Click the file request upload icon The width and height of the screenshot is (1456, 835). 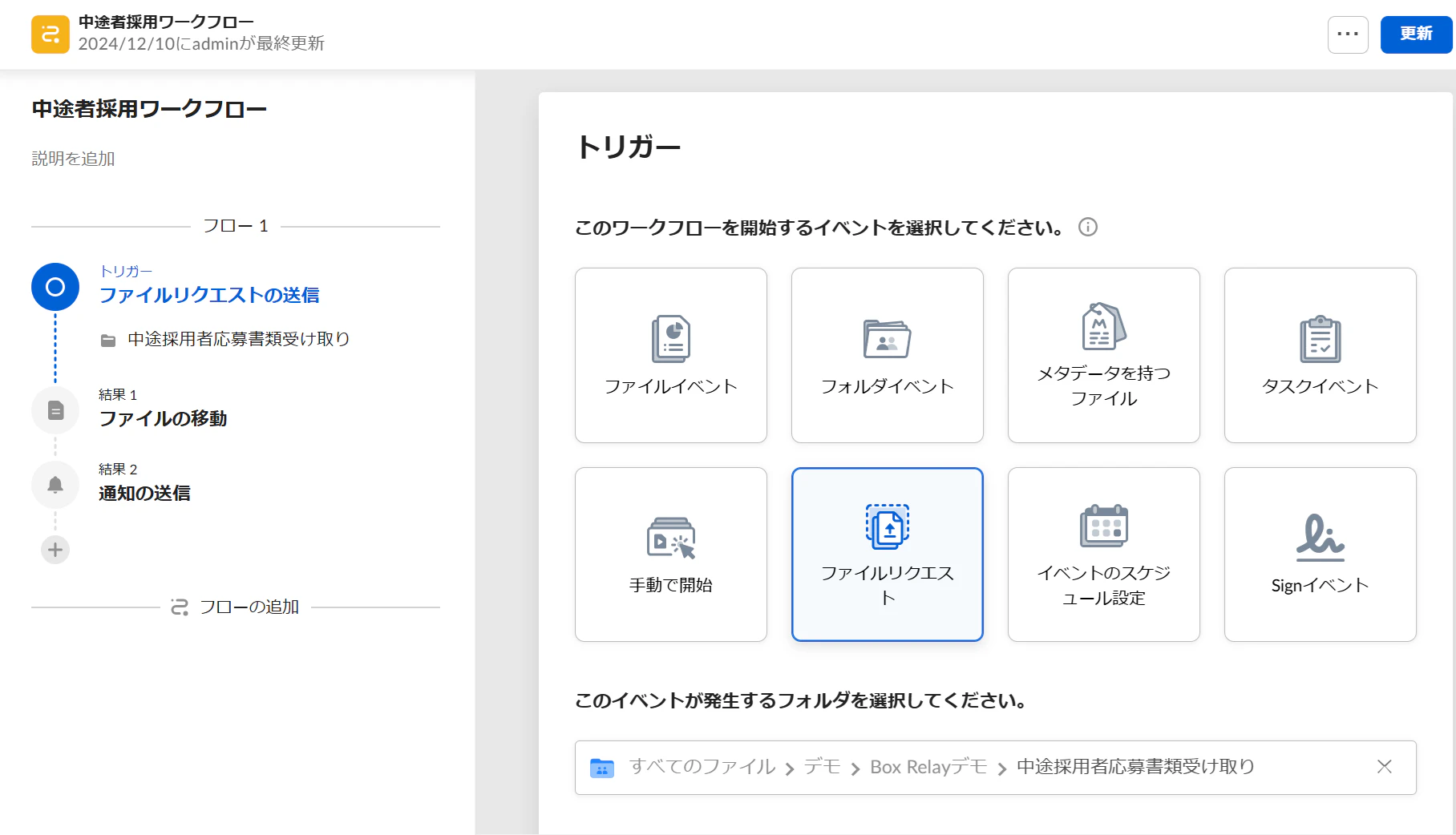tap(888, 526)
